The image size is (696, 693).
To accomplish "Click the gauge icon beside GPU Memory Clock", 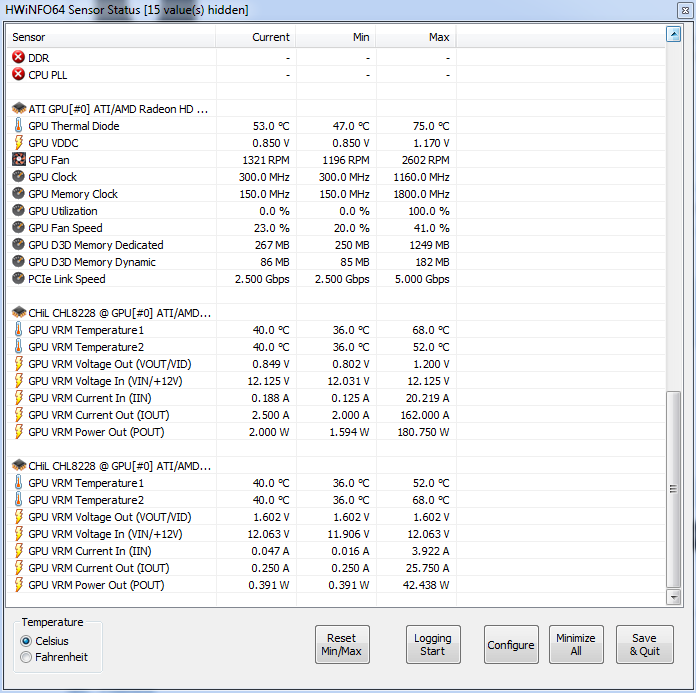I will pyautogui.click(x=18, y=194).
